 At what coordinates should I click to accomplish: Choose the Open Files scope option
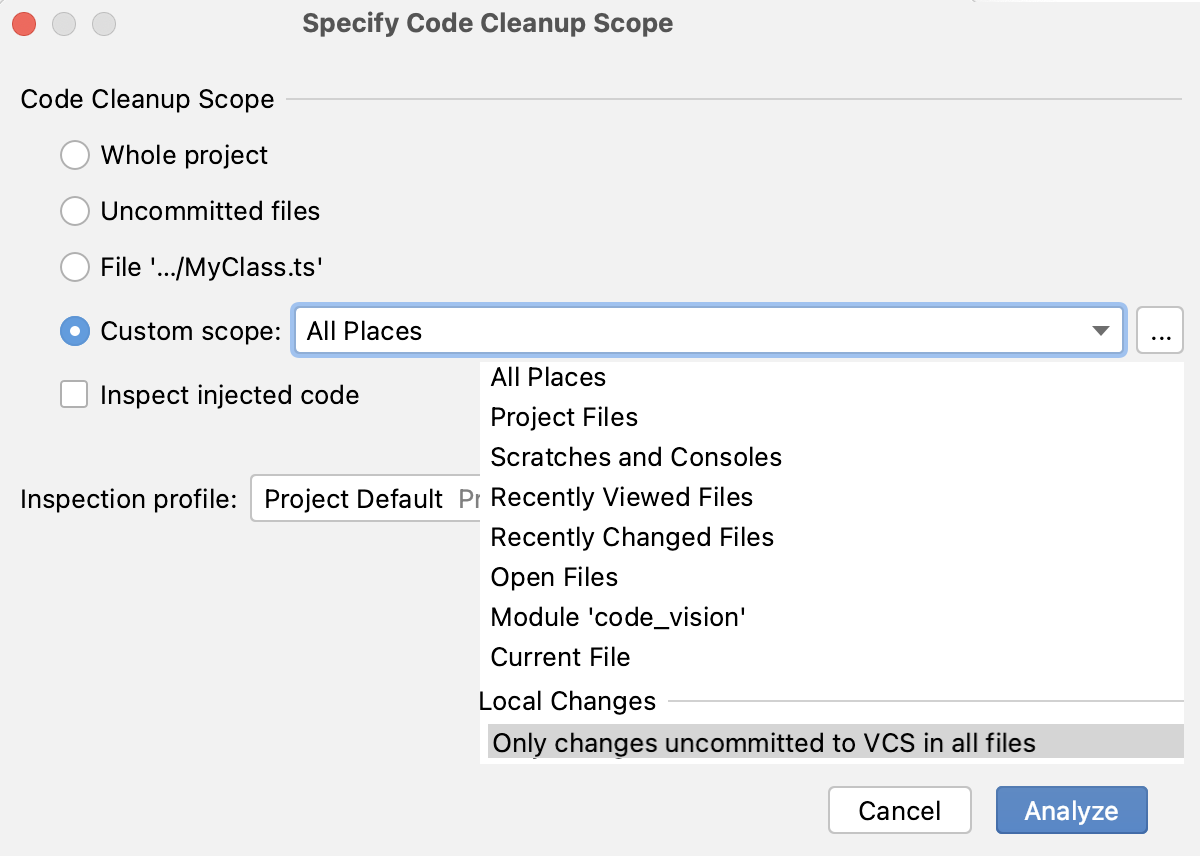coord(554,577)
